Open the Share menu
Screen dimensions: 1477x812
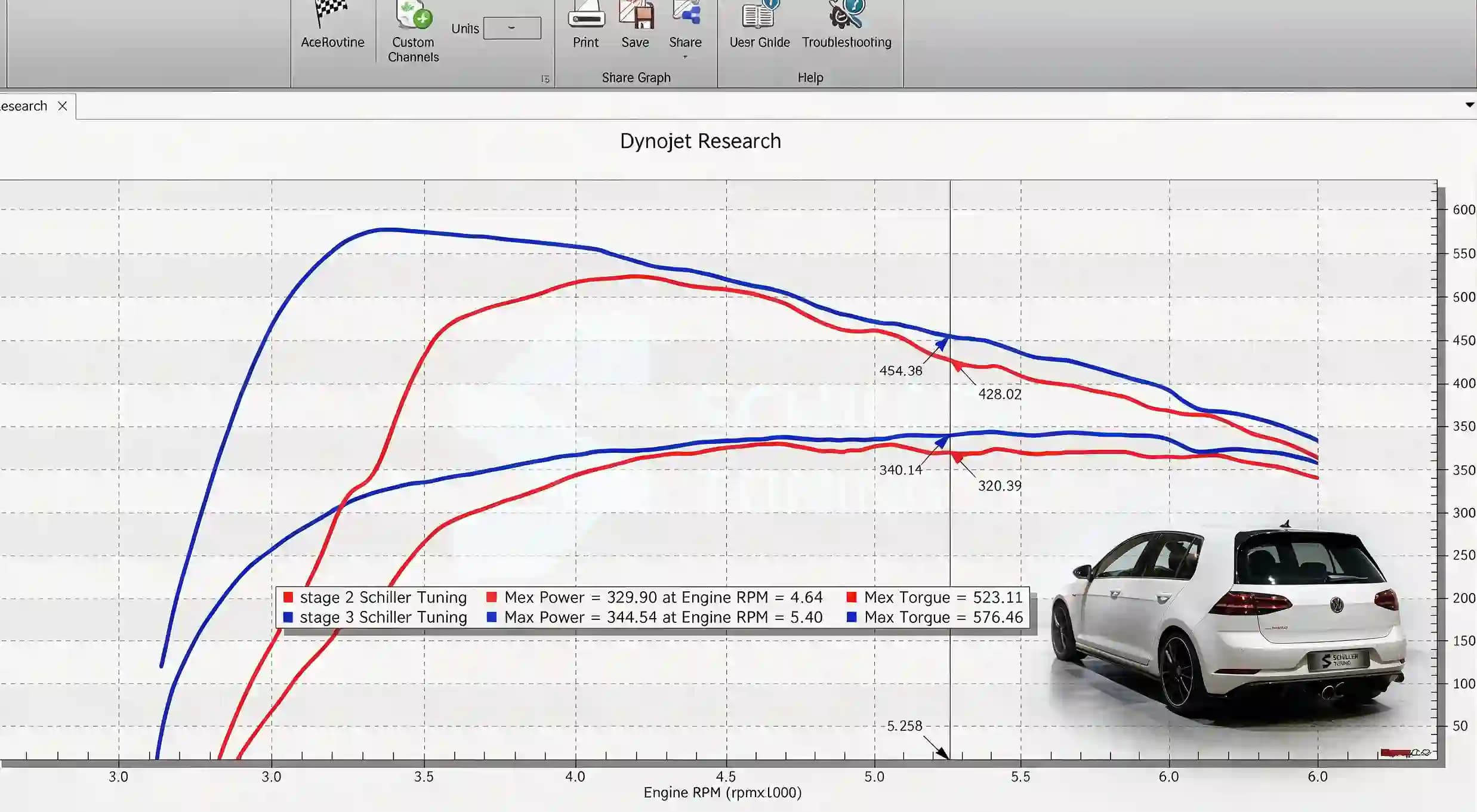pyautogui.click(x=685, y=29)
